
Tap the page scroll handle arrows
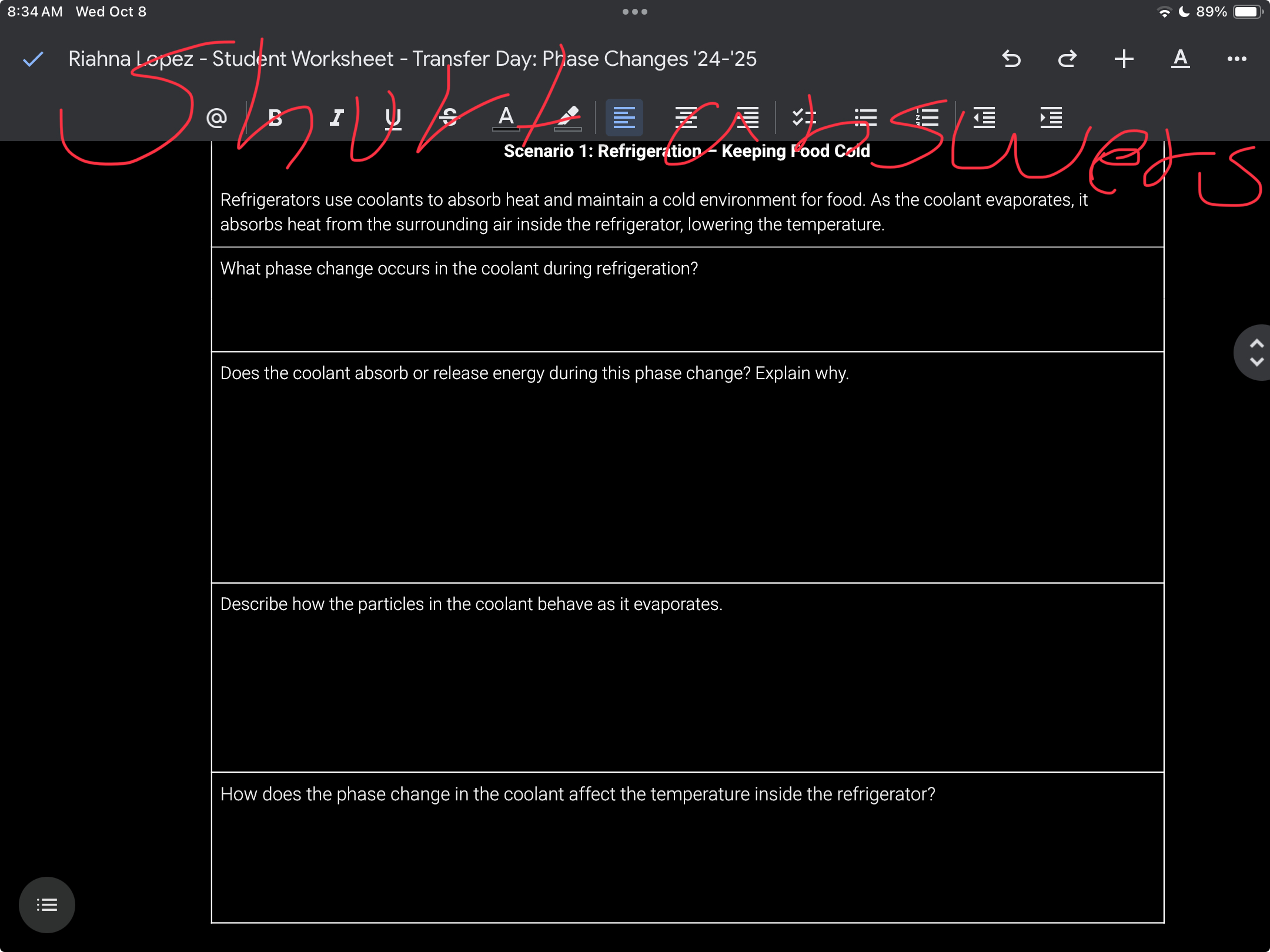[x=1256, y=353]
